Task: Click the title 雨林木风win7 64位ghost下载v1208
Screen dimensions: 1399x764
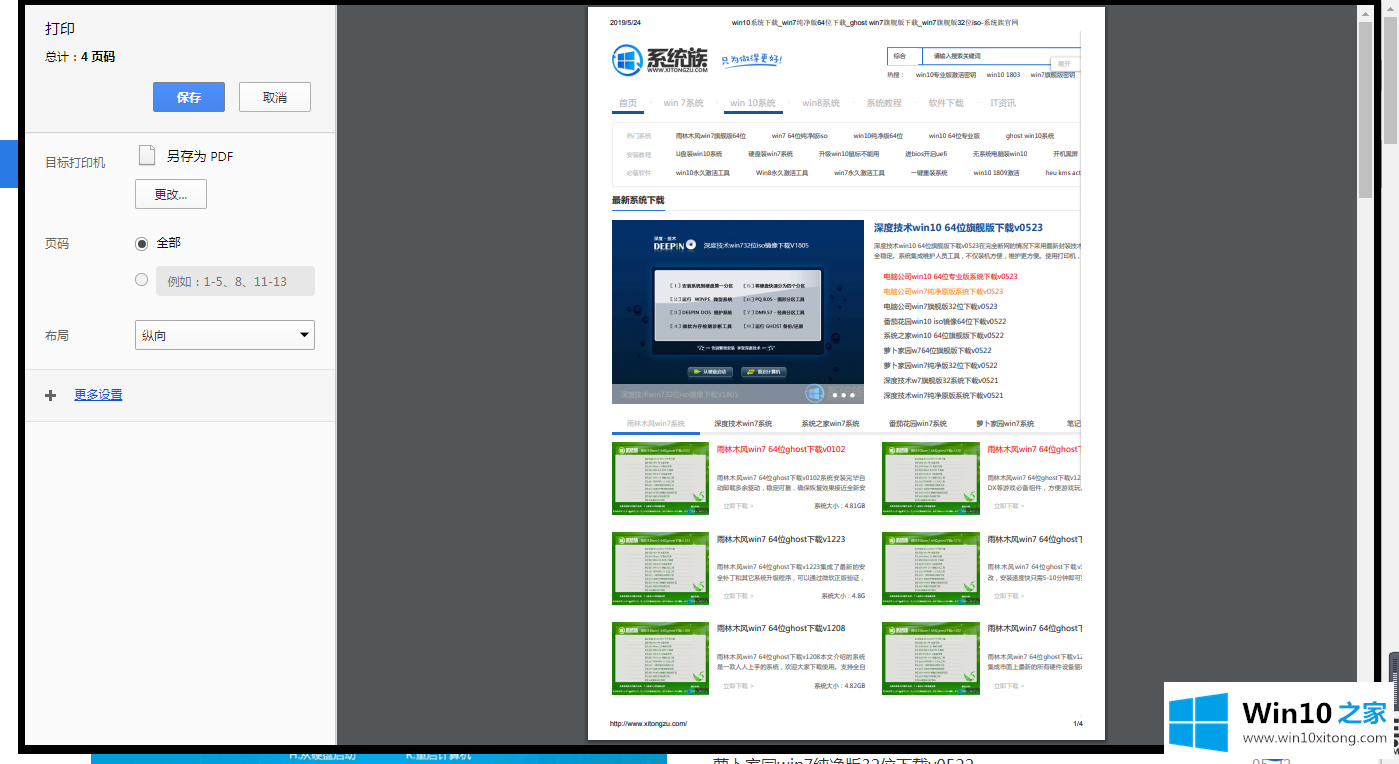Action: point(781,629)
